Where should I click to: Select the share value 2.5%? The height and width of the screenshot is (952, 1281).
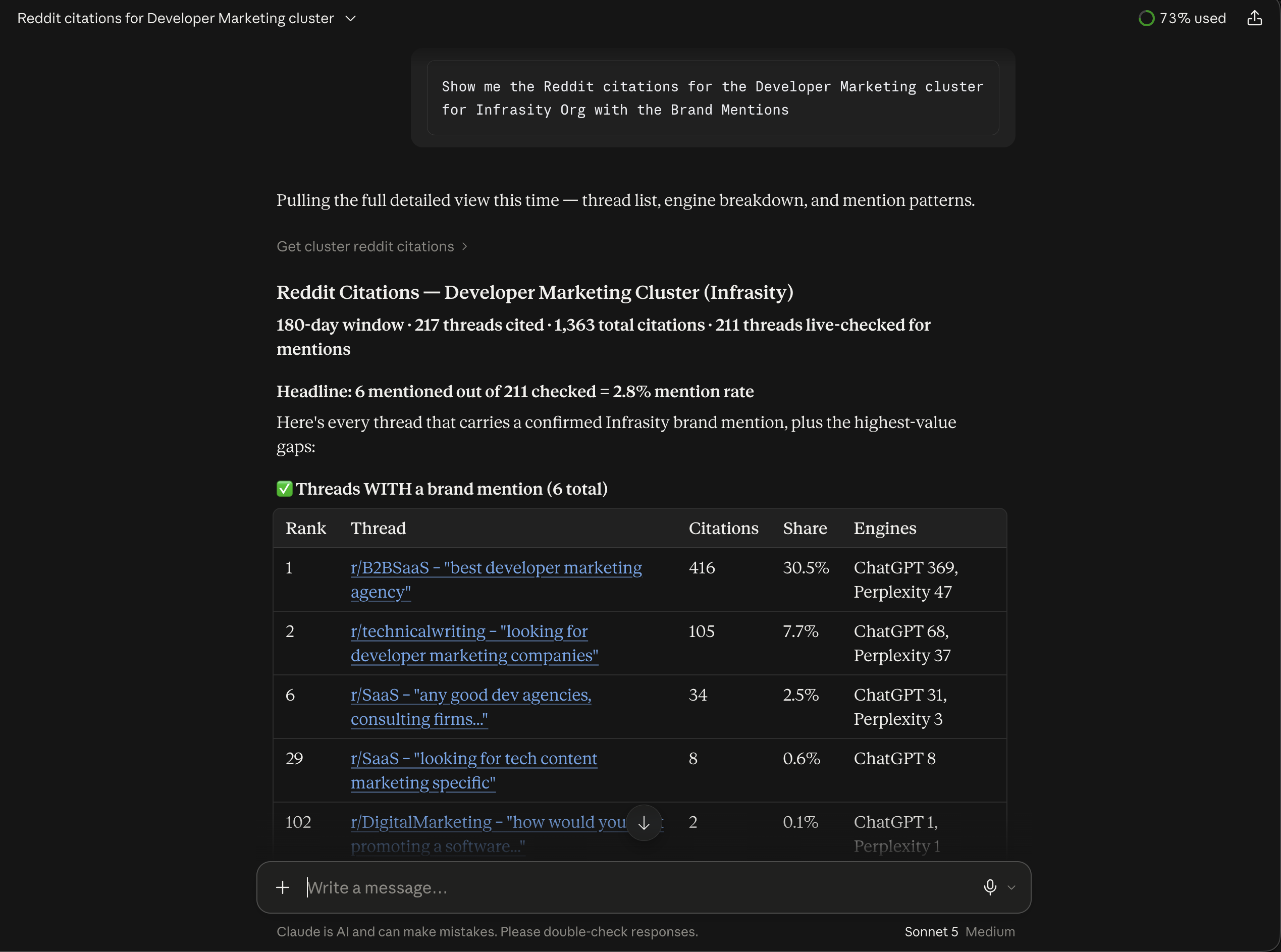[x=800, y=695]
